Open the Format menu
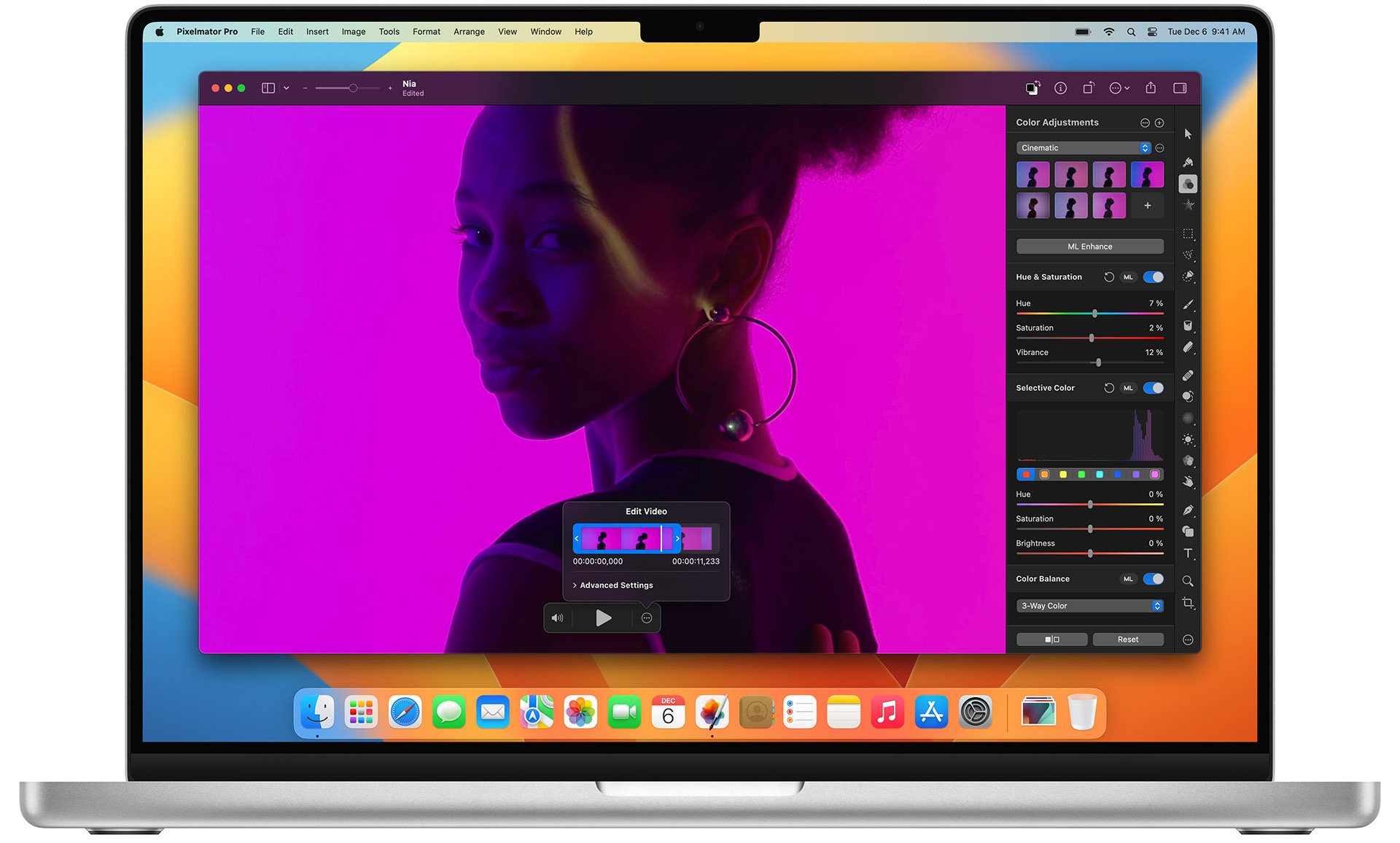Image resolution: width=1400 pixels, height=843 pixels. coord(427,31)
